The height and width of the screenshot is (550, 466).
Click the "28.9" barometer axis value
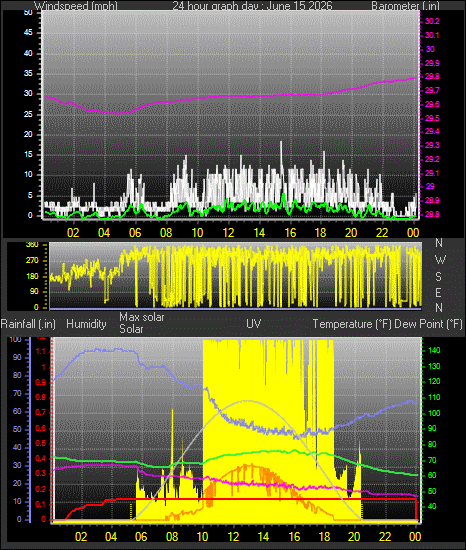432,200
